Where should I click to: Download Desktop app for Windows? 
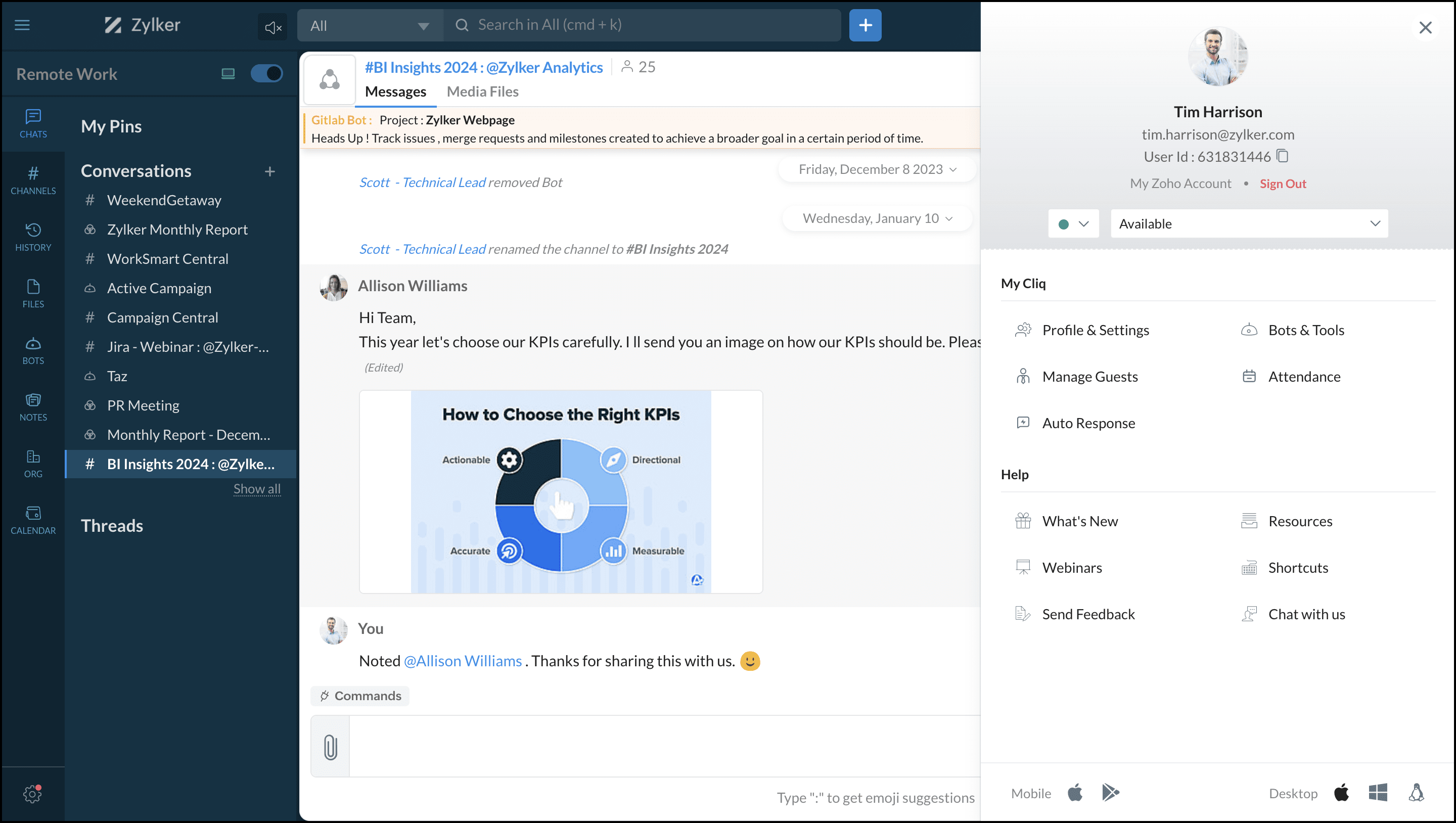pyautogui.click(x=1378, y=793)
